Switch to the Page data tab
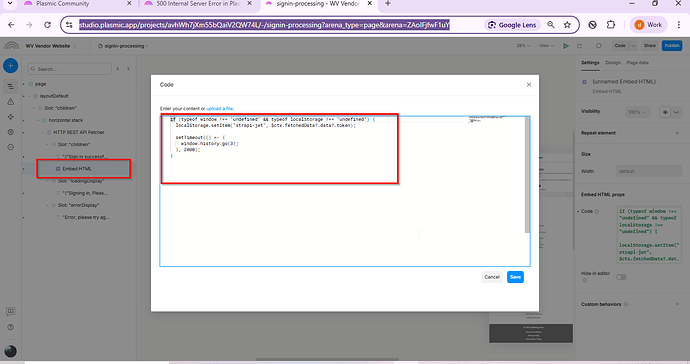Screen dimensions: 690x364 638,63
